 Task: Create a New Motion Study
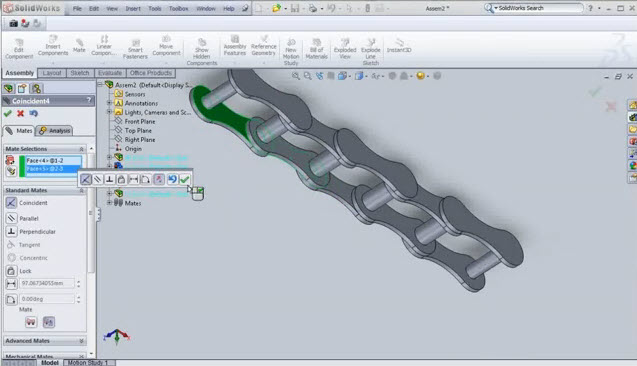[x=291, y=52]
